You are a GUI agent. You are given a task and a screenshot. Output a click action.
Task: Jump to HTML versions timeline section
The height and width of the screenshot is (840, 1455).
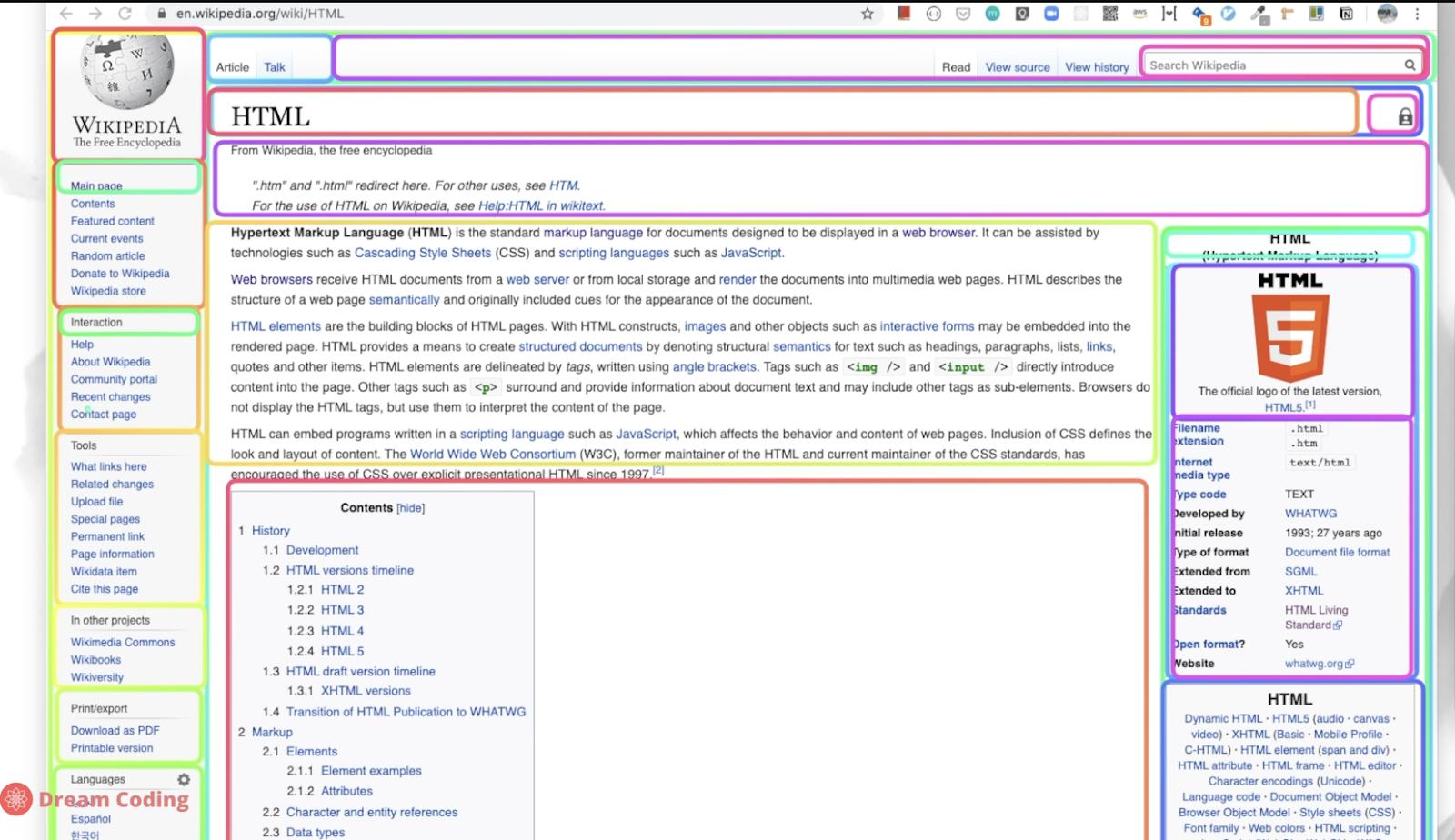[350, 570]
